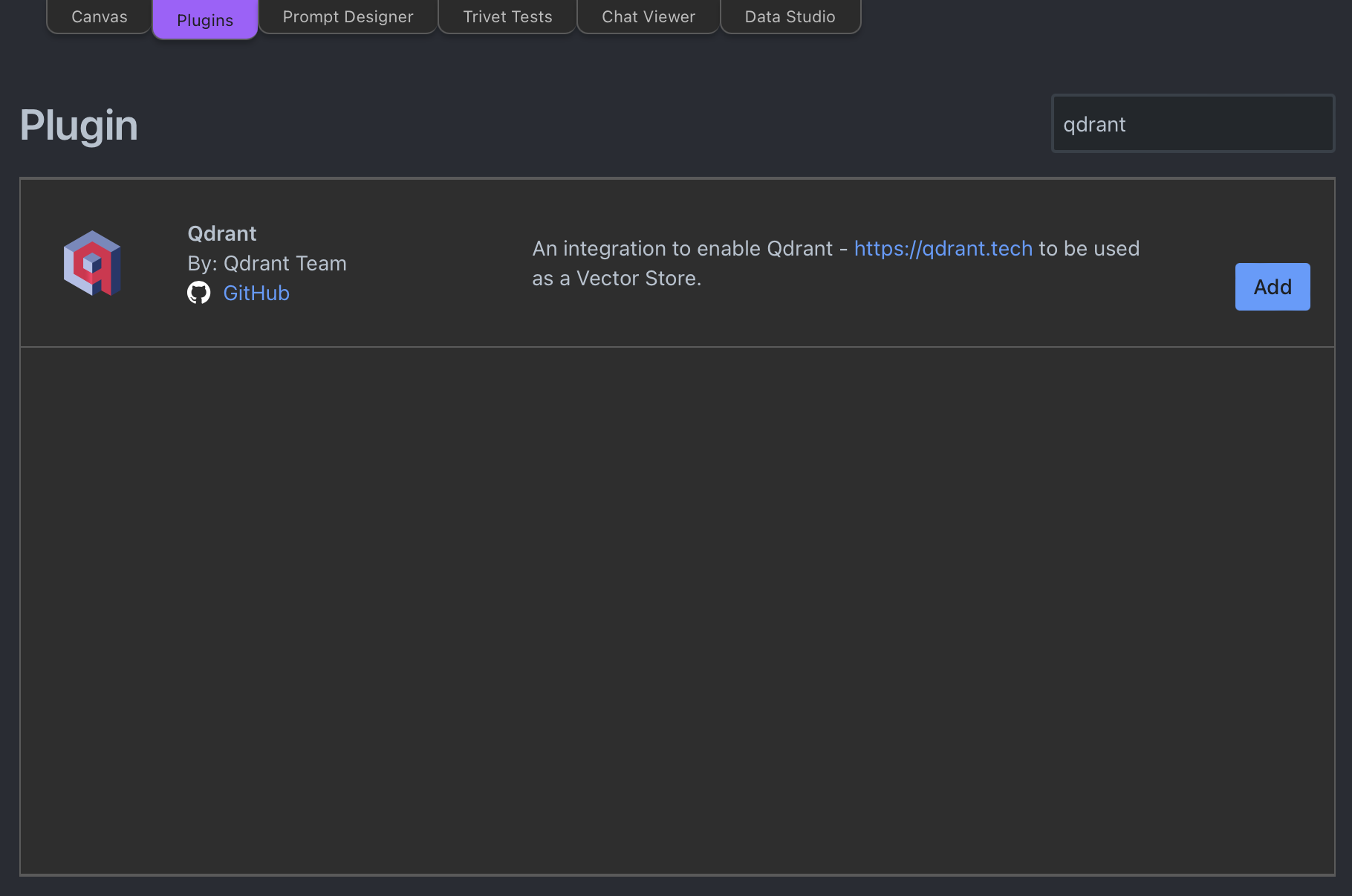The image size is (1352, 896).
Task: Open the Chat Viewer tab
Action: coord(649,16)
